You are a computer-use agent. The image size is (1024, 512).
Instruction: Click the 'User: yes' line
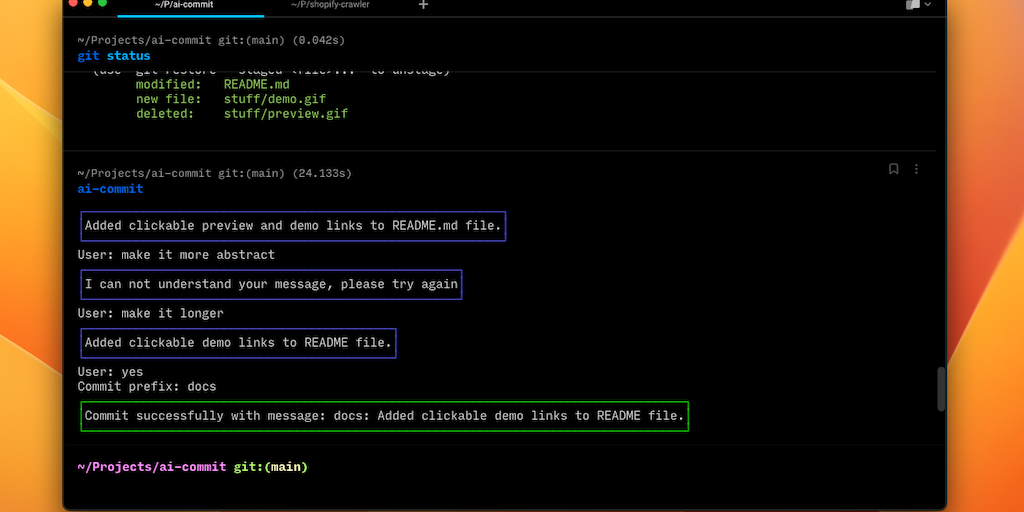110,372
